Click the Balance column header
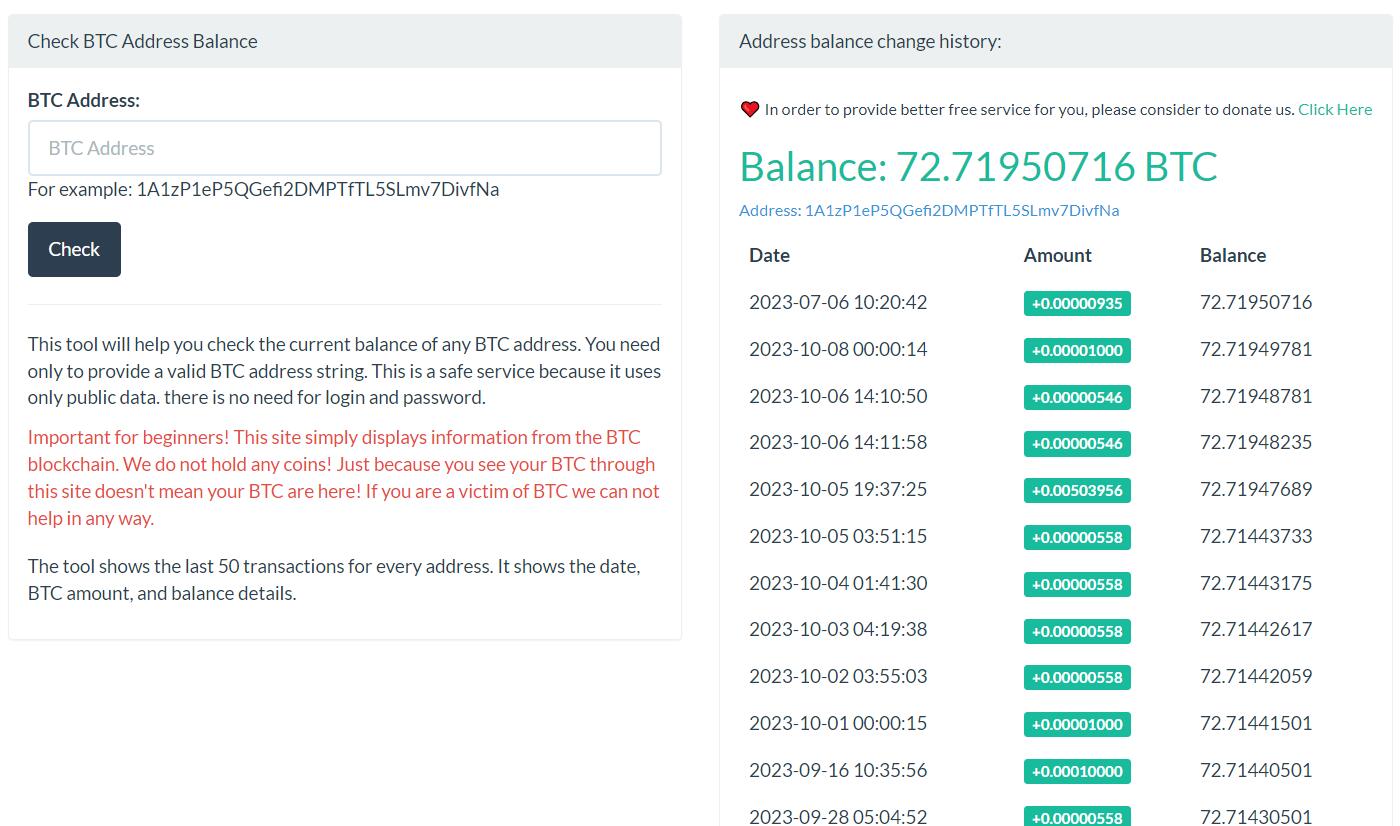Viewport: 1400px width, 826px height. point(1232,255)
